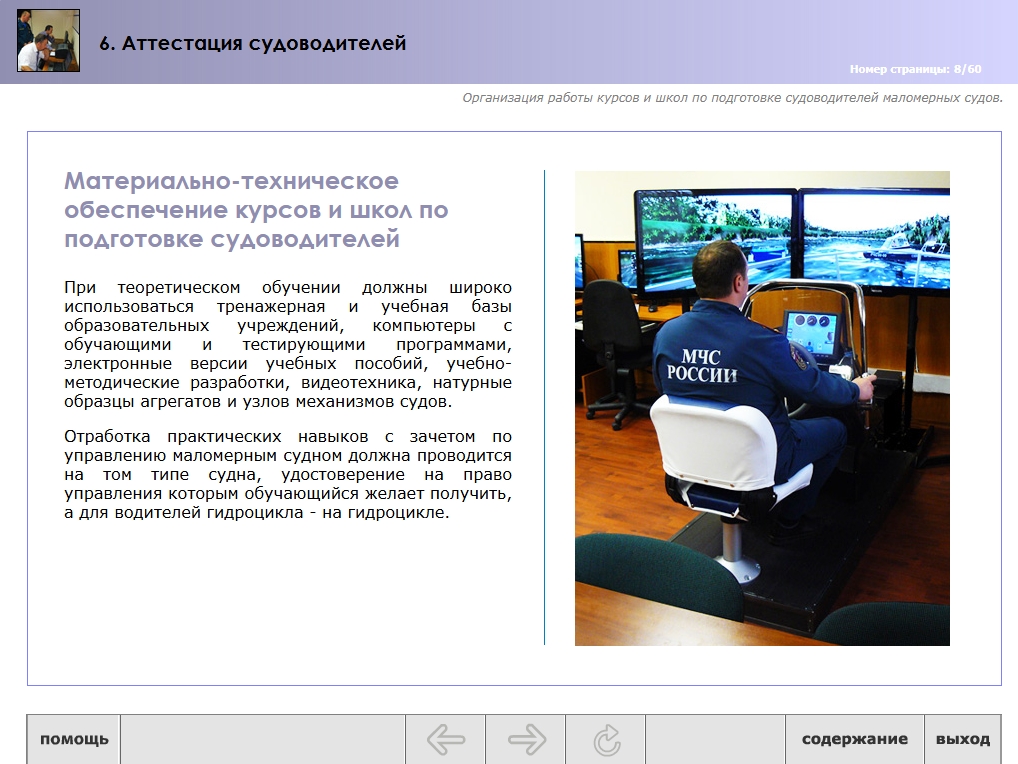Click the 'Материально-техническое обеспечение' heading
Image resolution: width=1018 pixels, height=764 pixels.
pyautogui.click(x=256, y=210)
